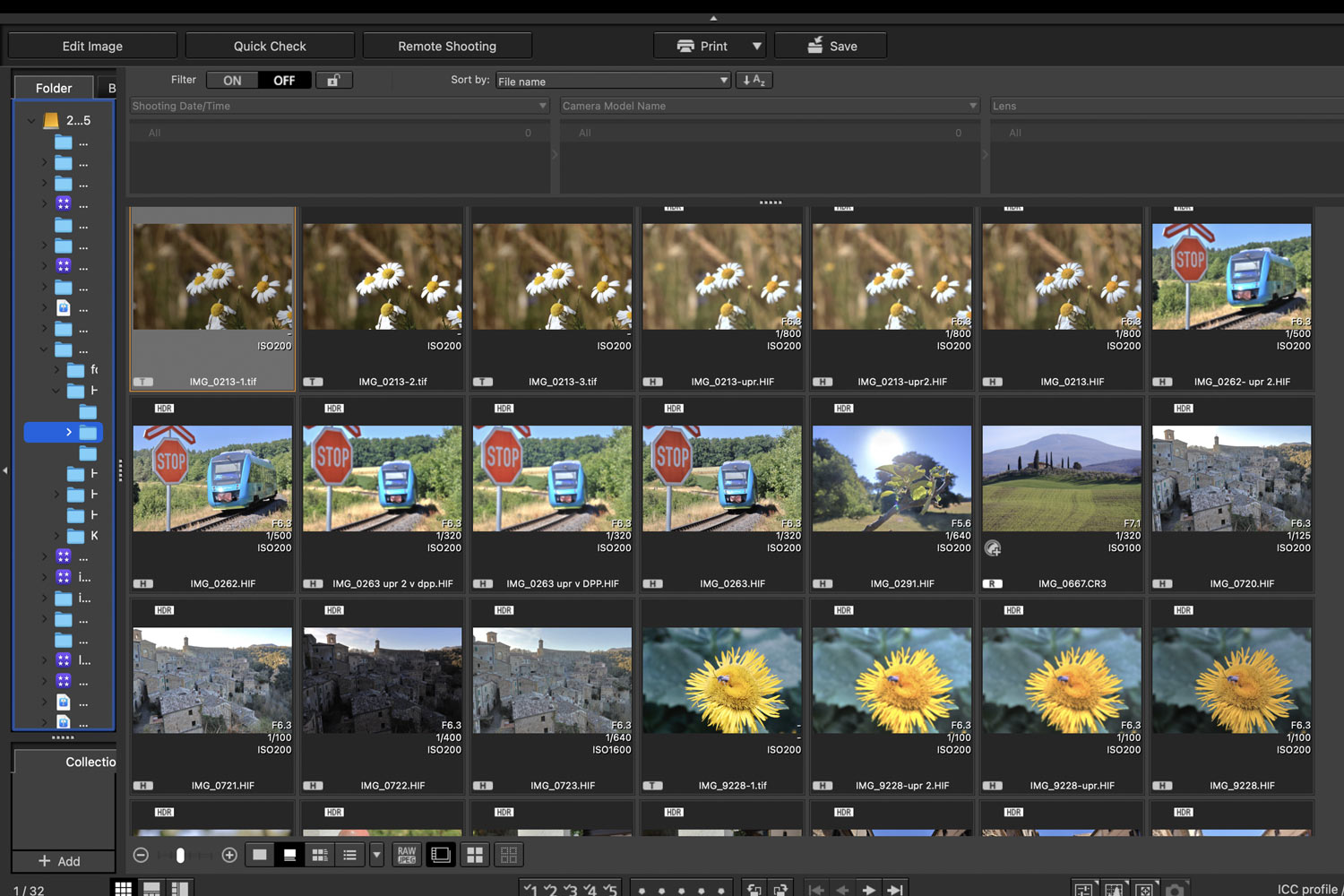This screenshot has width=1344, height=896.
Task: Turn the Filter OFF
Action: (284, 81)
